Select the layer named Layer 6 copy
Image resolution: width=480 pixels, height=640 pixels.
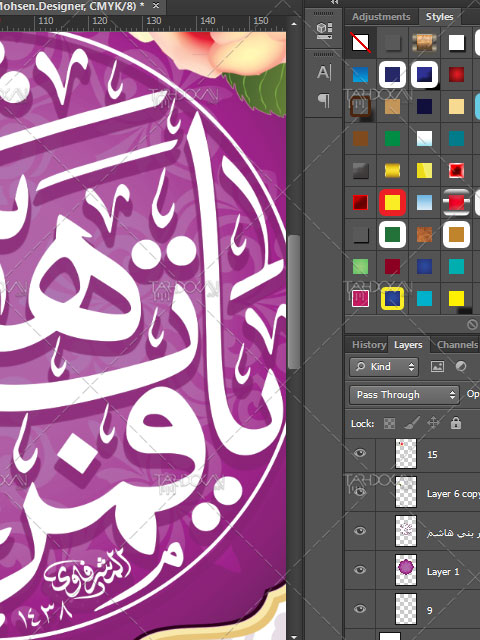(453, 494)
